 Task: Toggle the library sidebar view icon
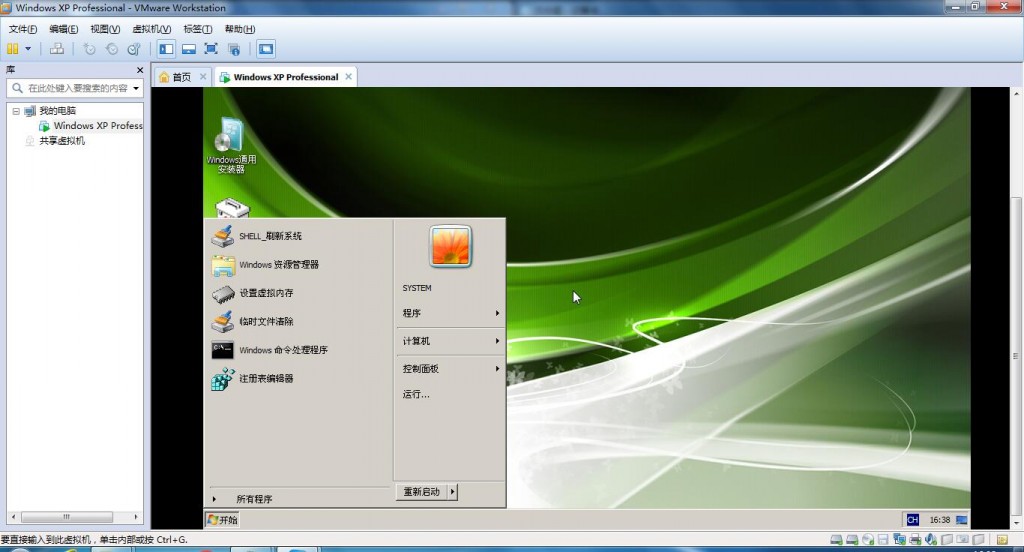(x=167, y=48)
